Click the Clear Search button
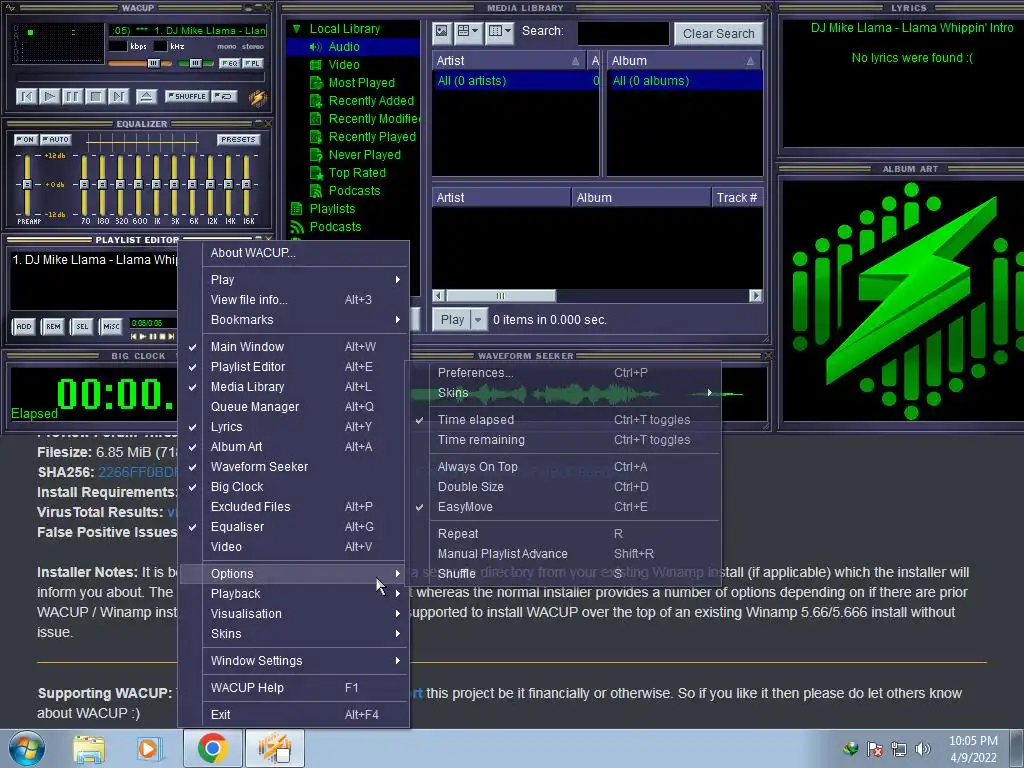Image resolution: width=1024 pixels, height=768 pixels. (x=718, y=33)
